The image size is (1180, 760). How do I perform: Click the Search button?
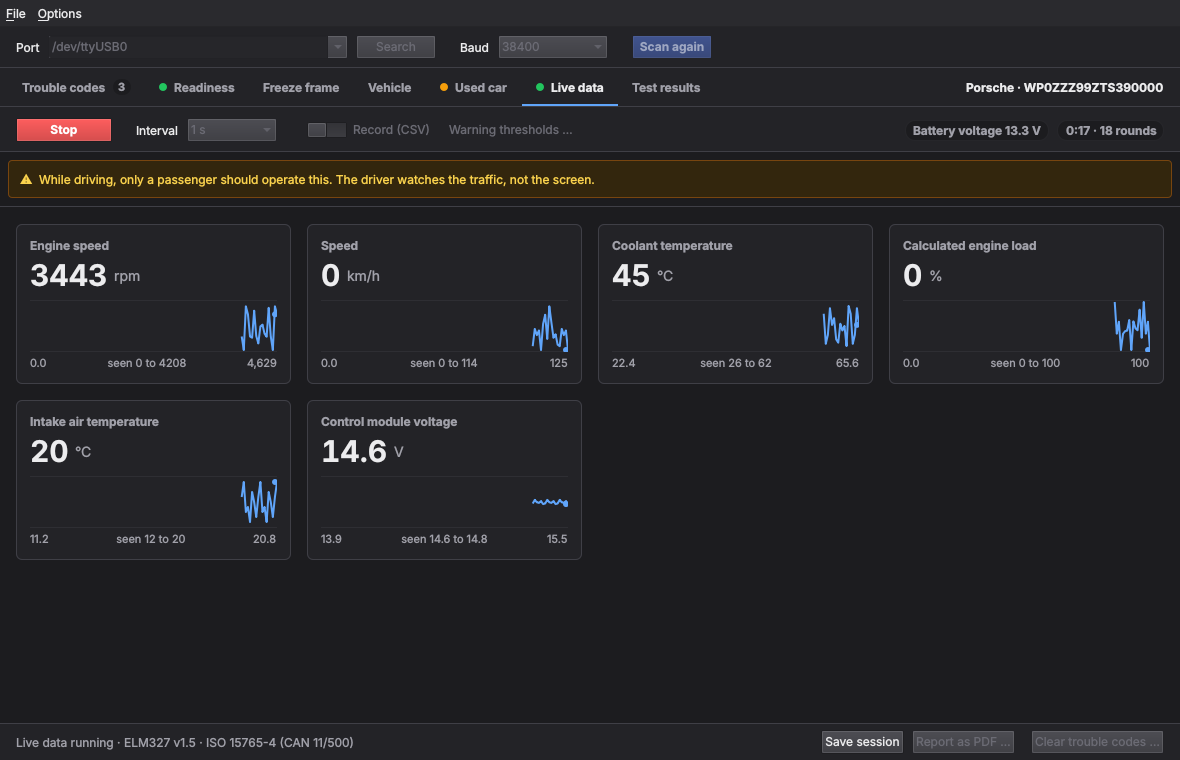point(396,47)
